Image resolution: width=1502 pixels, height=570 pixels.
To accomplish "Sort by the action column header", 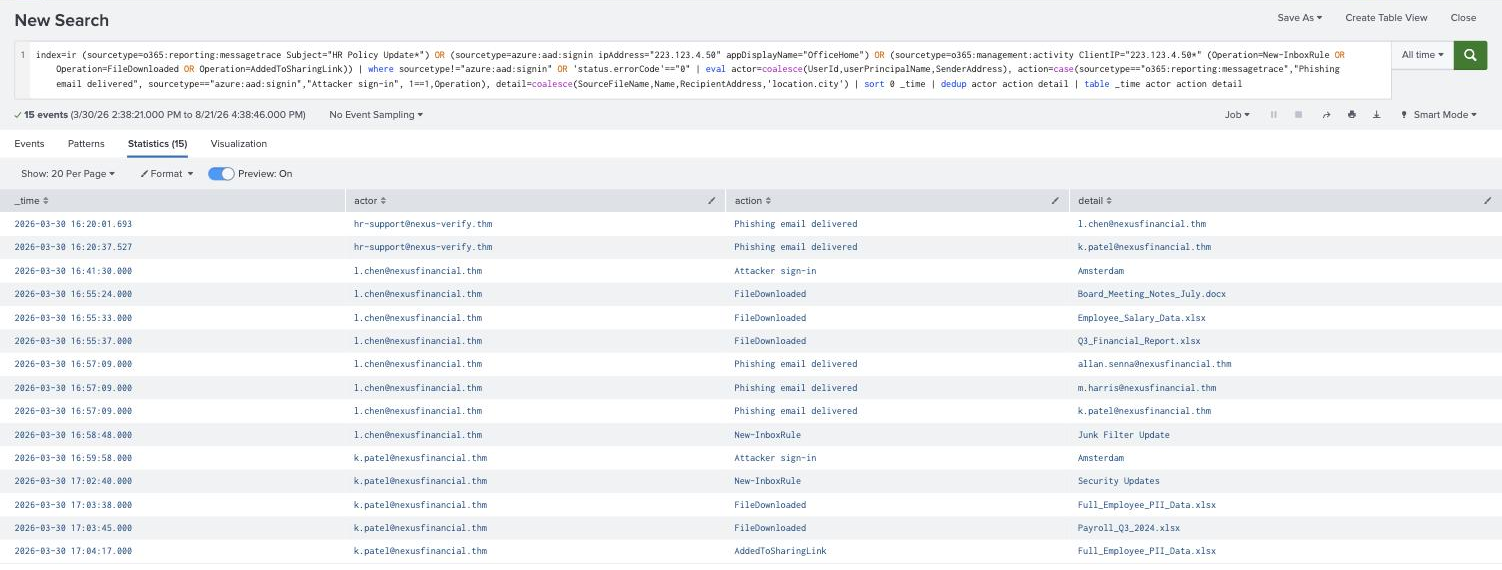I will pos(752,201).
